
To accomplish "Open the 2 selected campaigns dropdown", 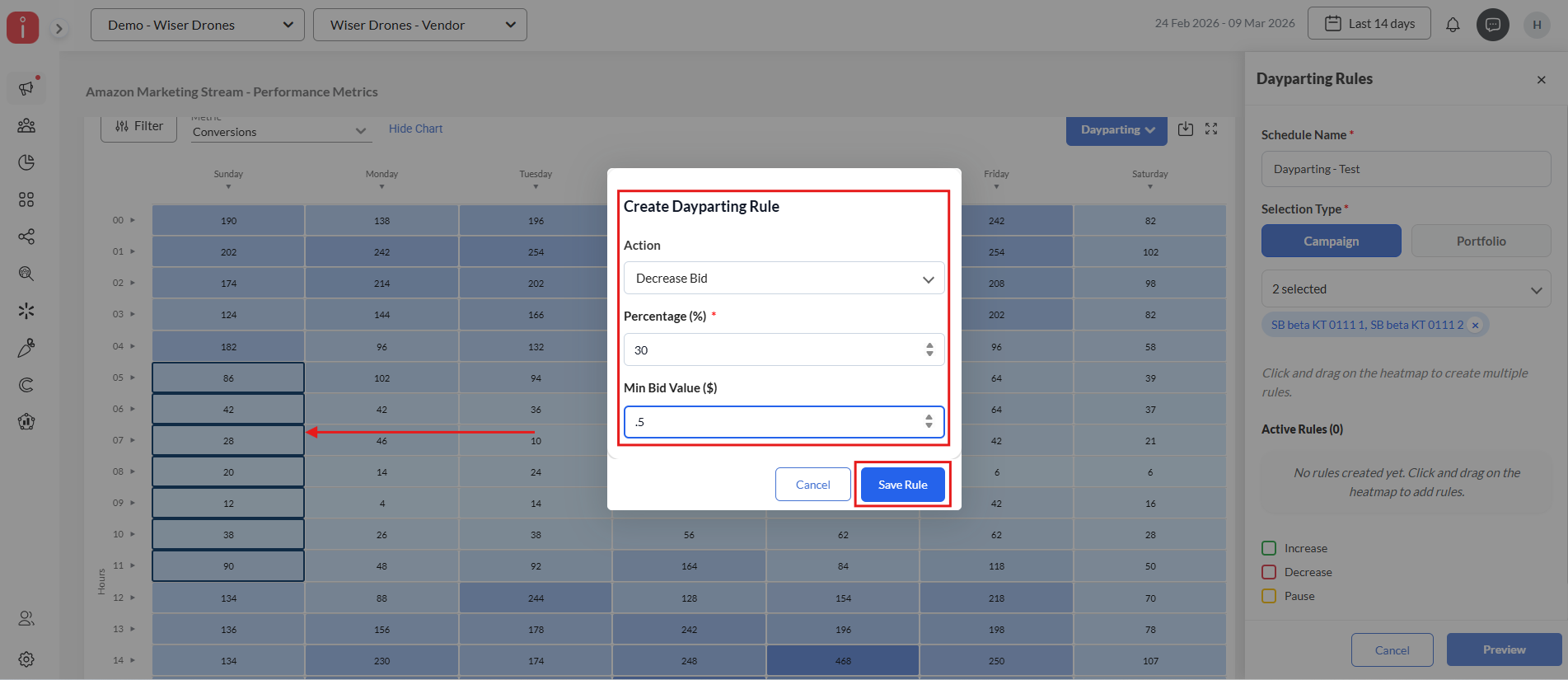I will 1406,289.
